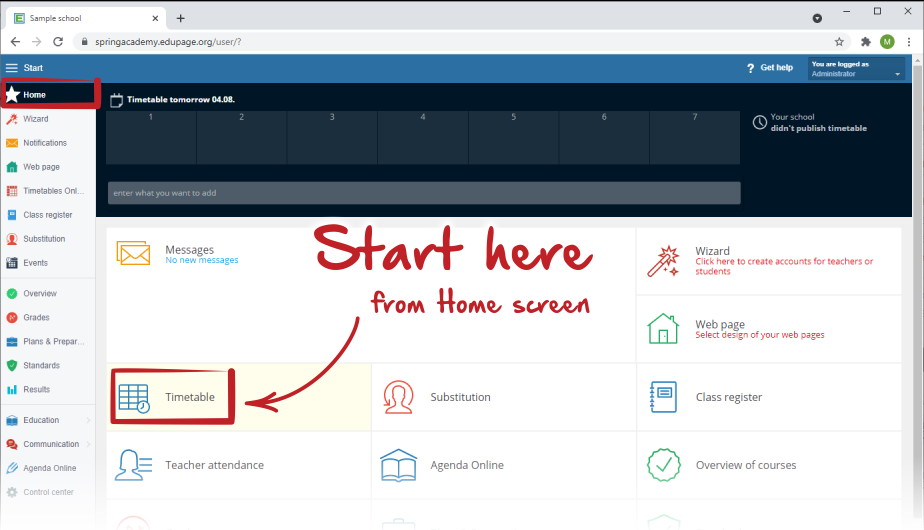The height and width of the screenshot is (530, 924).
Task: Expand the logged as Administrator dropdown
Action: tap(856, 69)
